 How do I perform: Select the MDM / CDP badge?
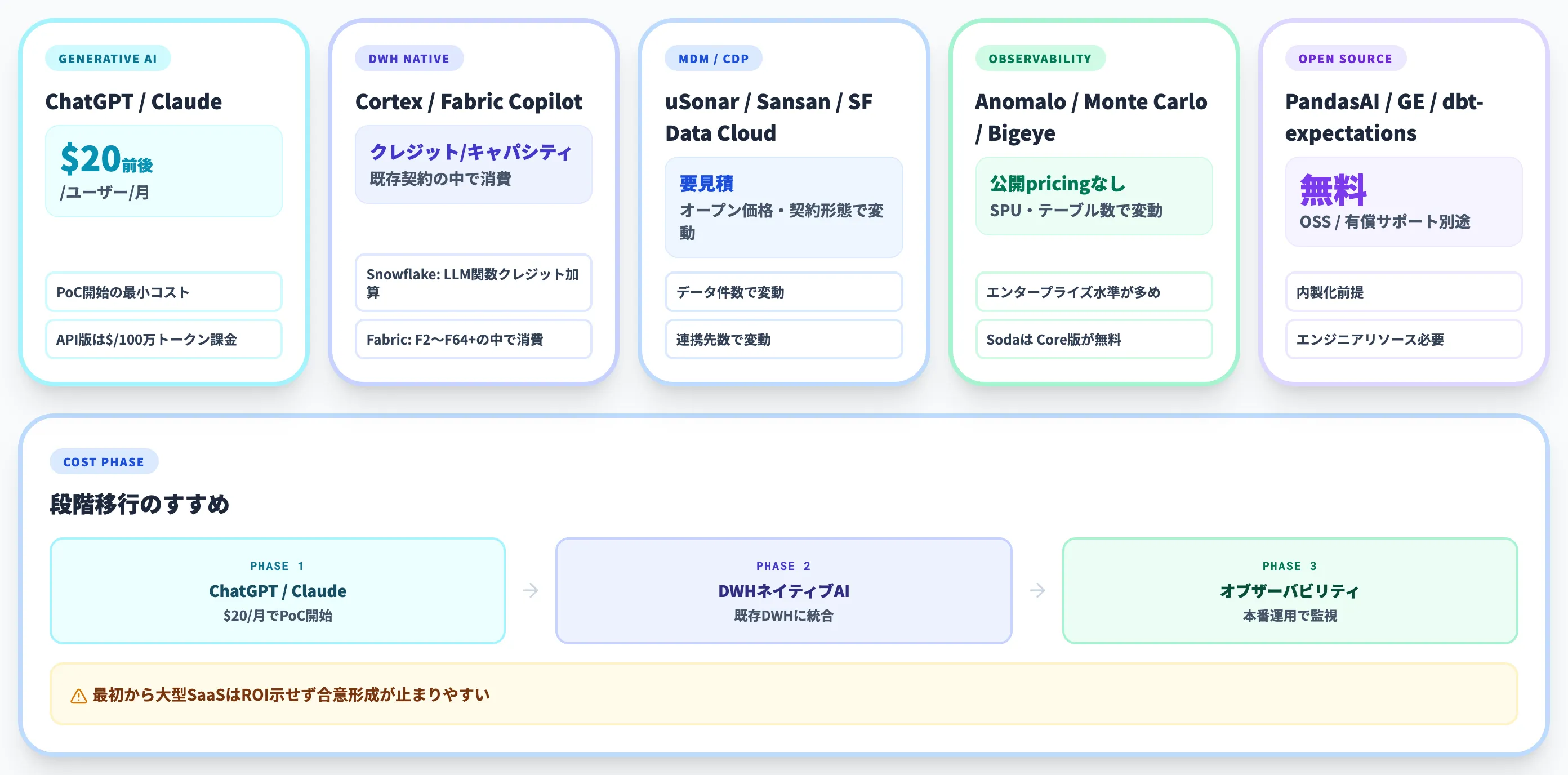[714, 59]
